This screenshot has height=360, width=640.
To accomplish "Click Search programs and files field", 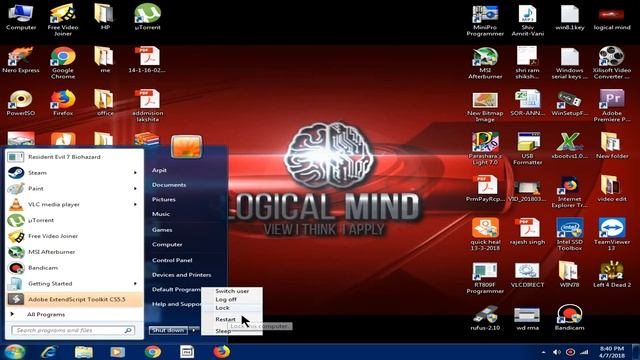I will 73,330.
